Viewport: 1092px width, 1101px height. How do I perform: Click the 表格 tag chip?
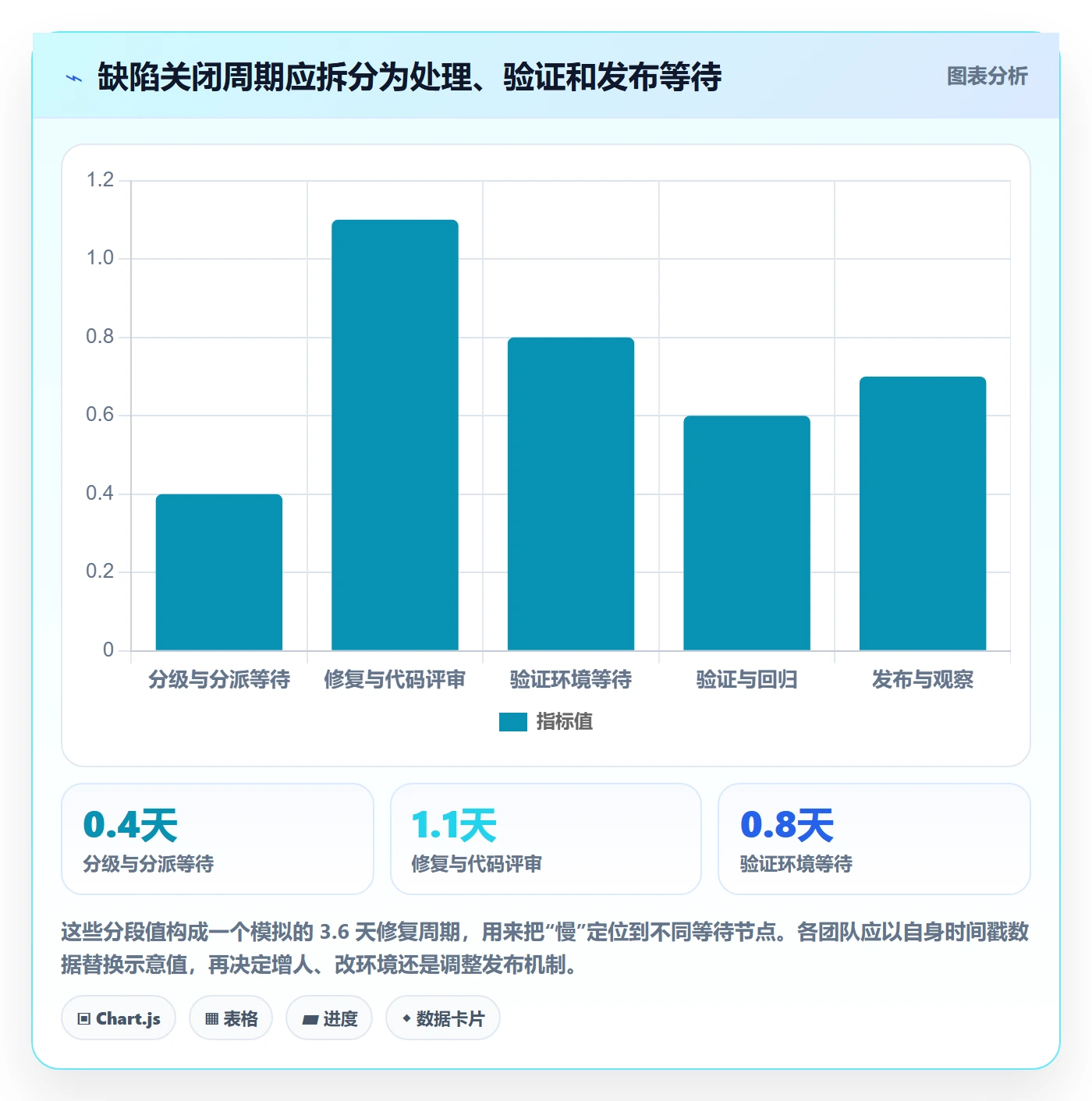pos(231,1018)
